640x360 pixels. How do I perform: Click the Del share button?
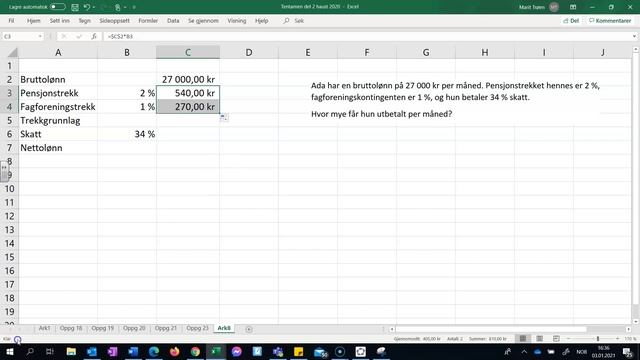[571, 21]
